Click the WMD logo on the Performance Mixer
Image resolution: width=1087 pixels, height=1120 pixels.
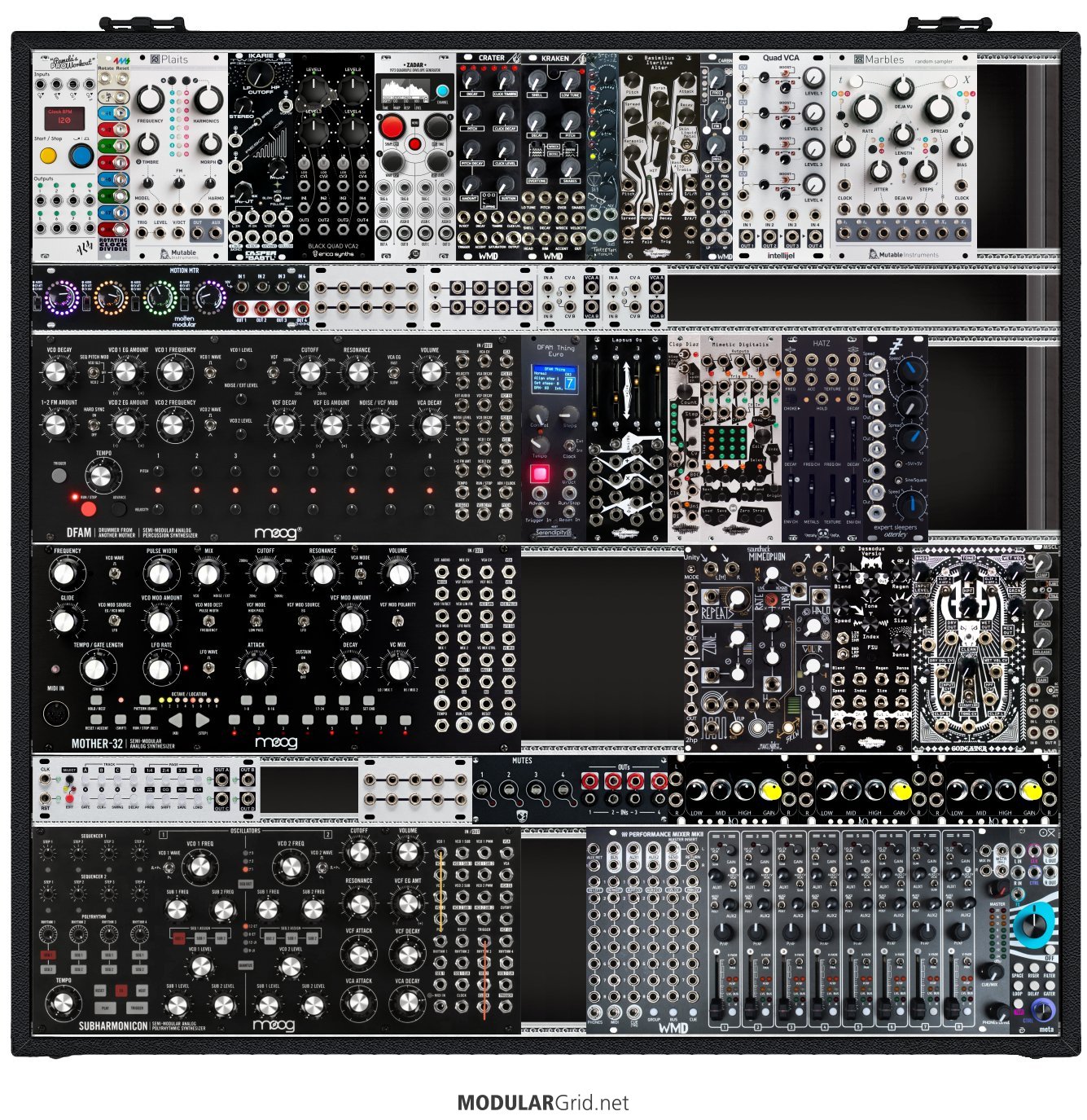pos(673,1027)
